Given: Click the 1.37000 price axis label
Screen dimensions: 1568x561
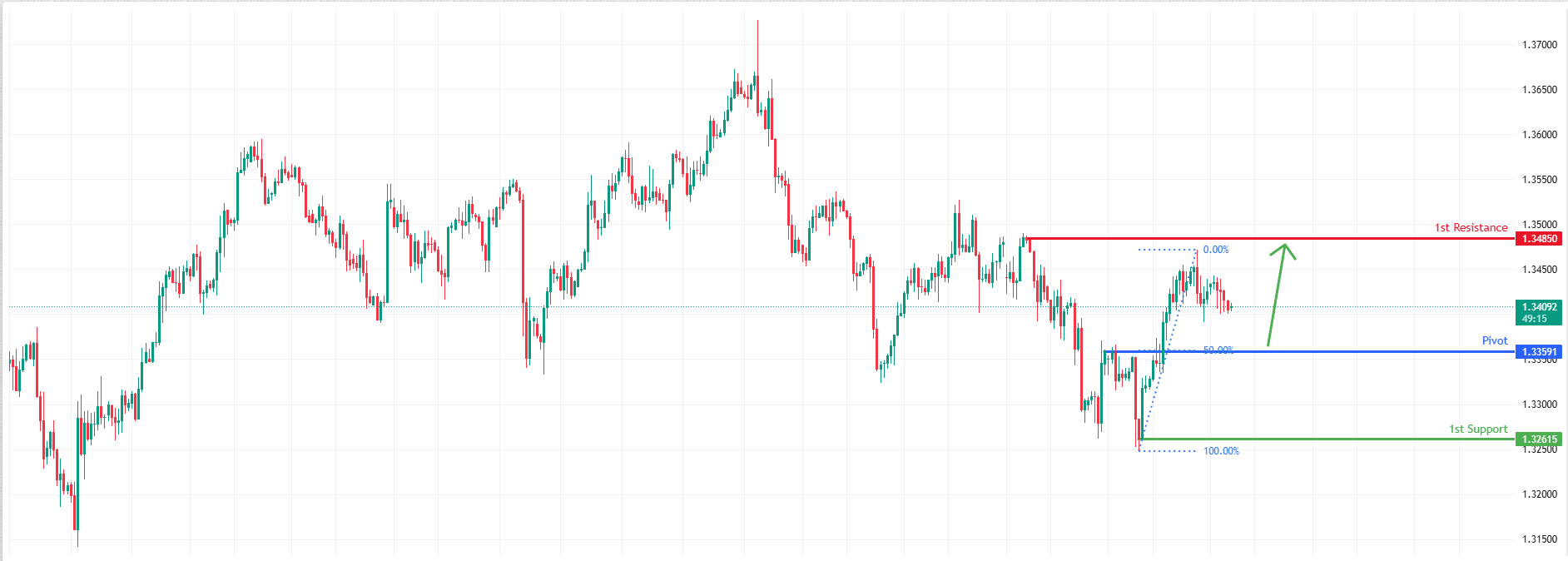Looking at the screenshot, I should [1539, 45].
